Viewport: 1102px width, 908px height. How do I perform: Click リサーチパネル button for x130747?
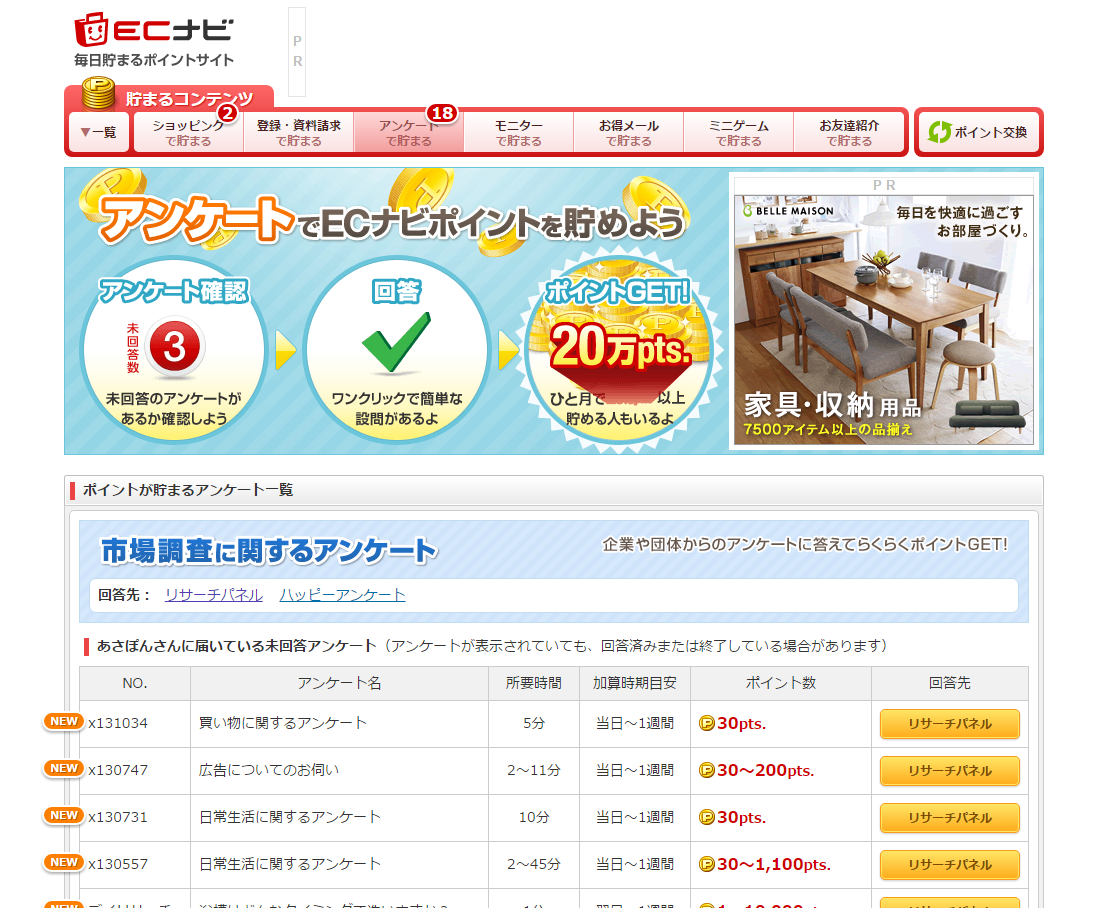point(949,771)
